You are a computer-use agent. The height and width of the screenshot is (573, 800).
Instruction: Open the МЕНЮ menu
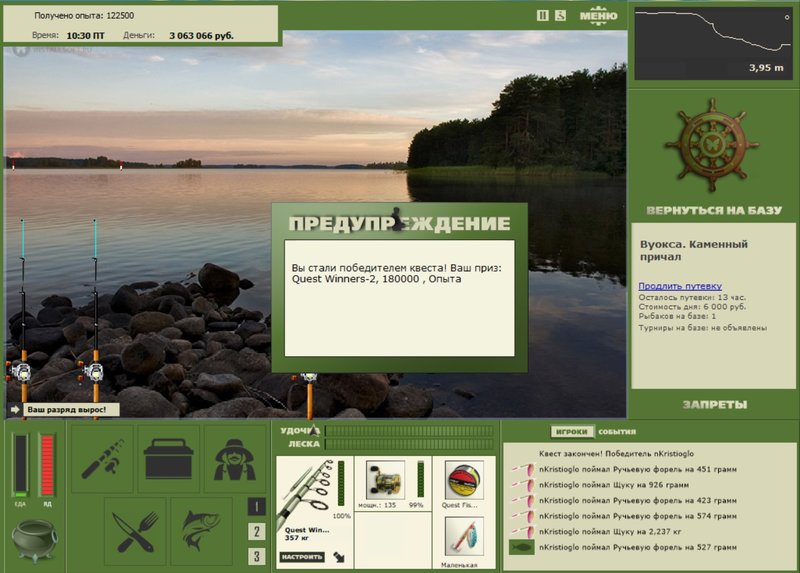click(x=598, y=16)
